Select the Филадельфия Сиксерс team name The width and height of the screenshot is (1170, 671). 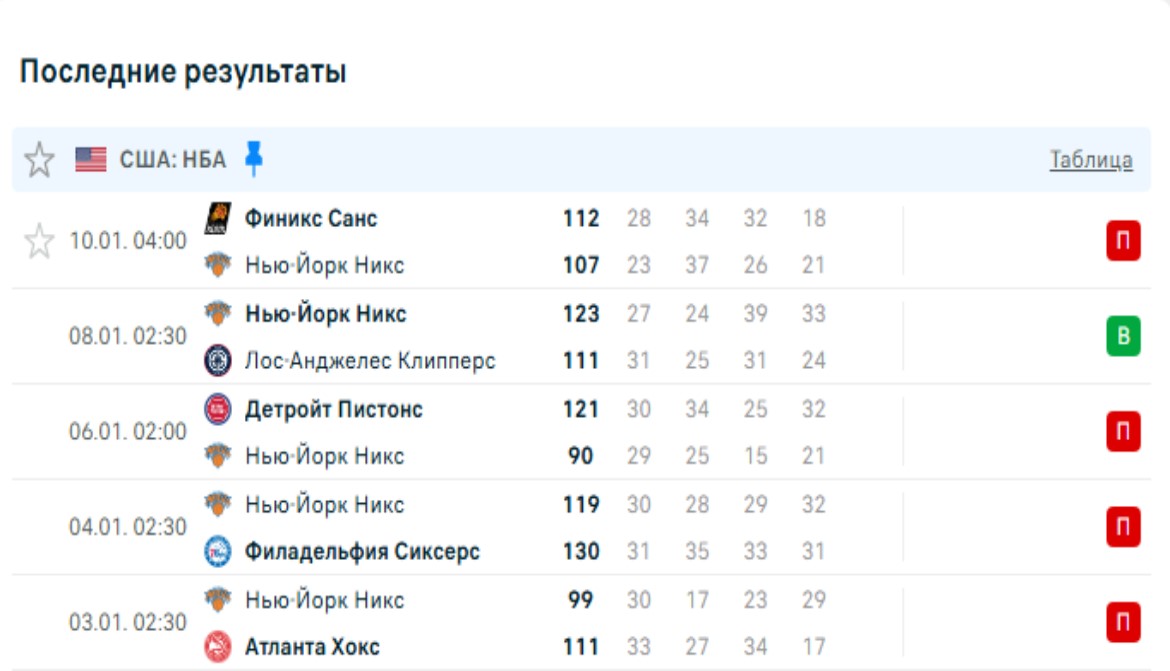point(362,551)
